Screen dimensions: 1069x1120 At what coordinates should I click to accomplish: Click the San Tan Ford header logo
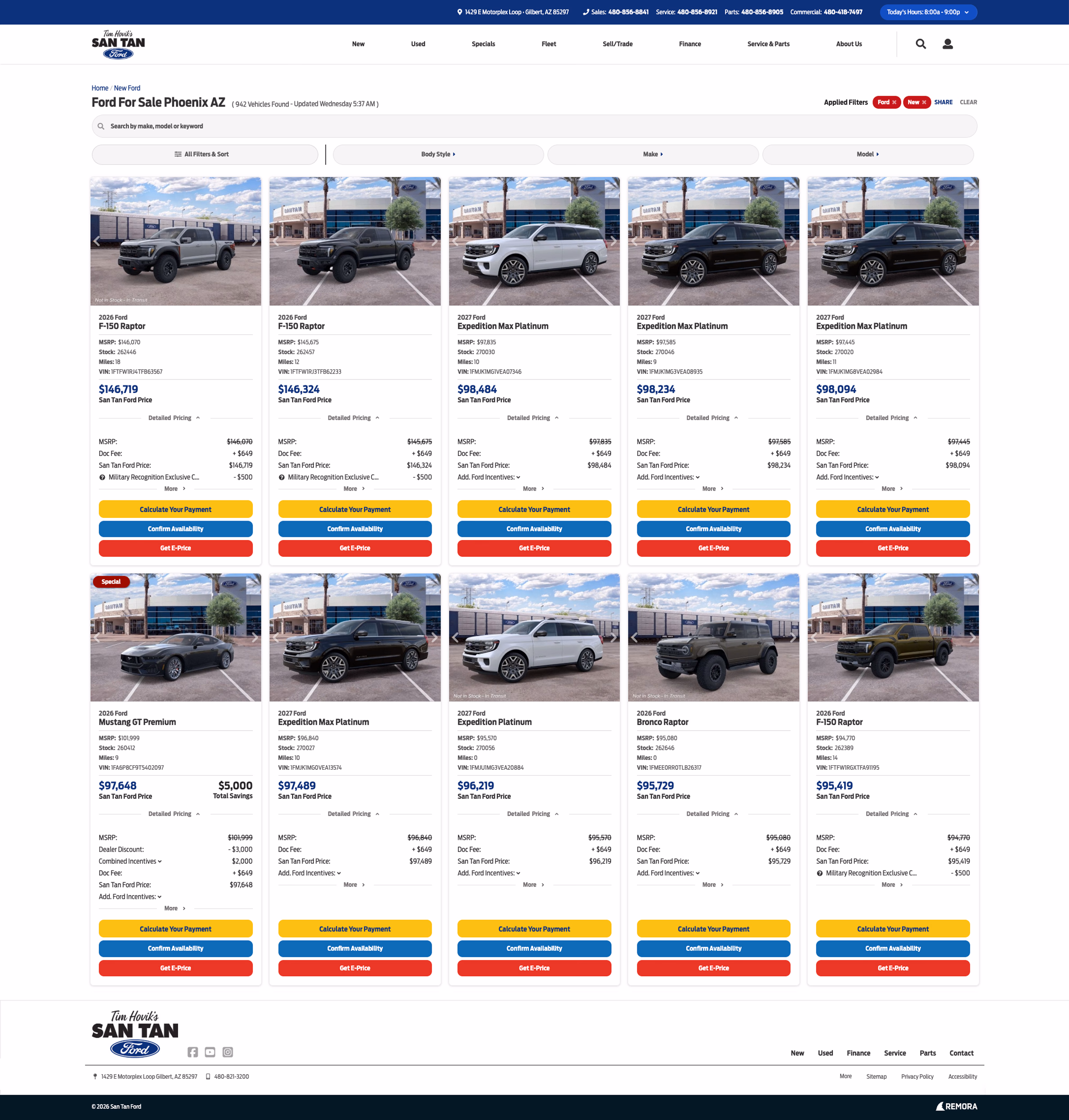(119, 45)
